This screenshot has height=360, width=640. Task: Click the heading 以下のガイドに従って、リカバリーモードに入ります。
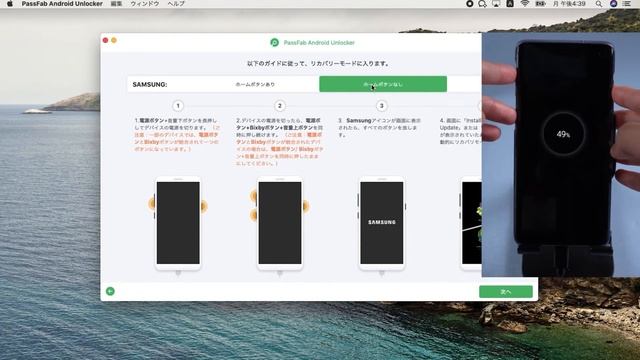coord(319,64)
